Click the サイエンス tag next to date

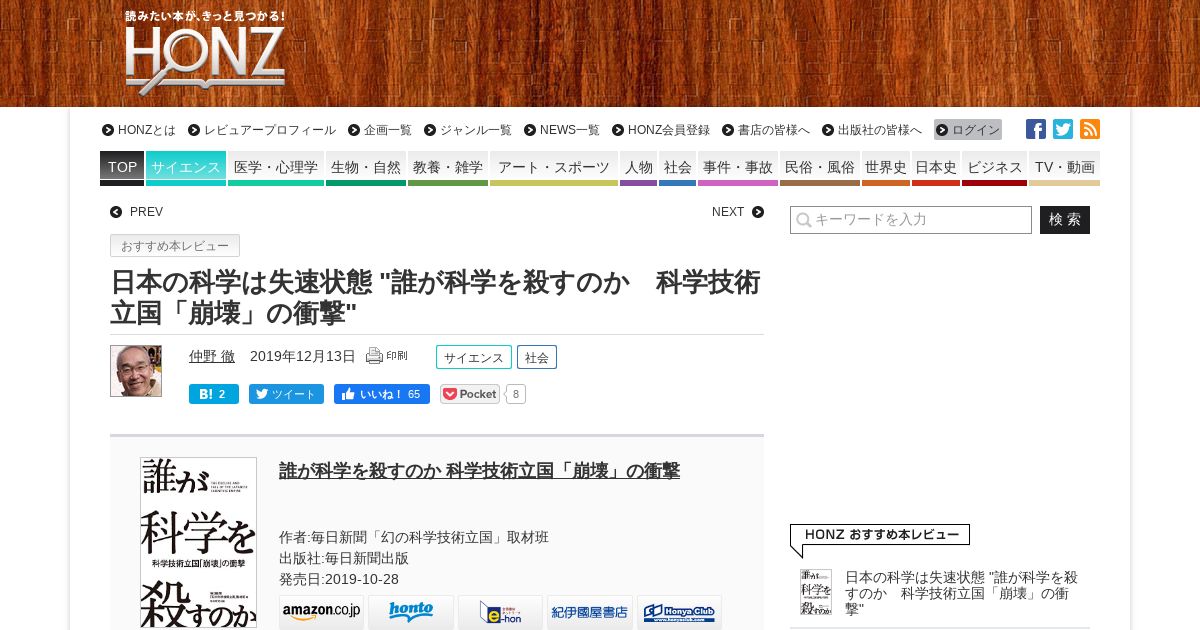474,357
